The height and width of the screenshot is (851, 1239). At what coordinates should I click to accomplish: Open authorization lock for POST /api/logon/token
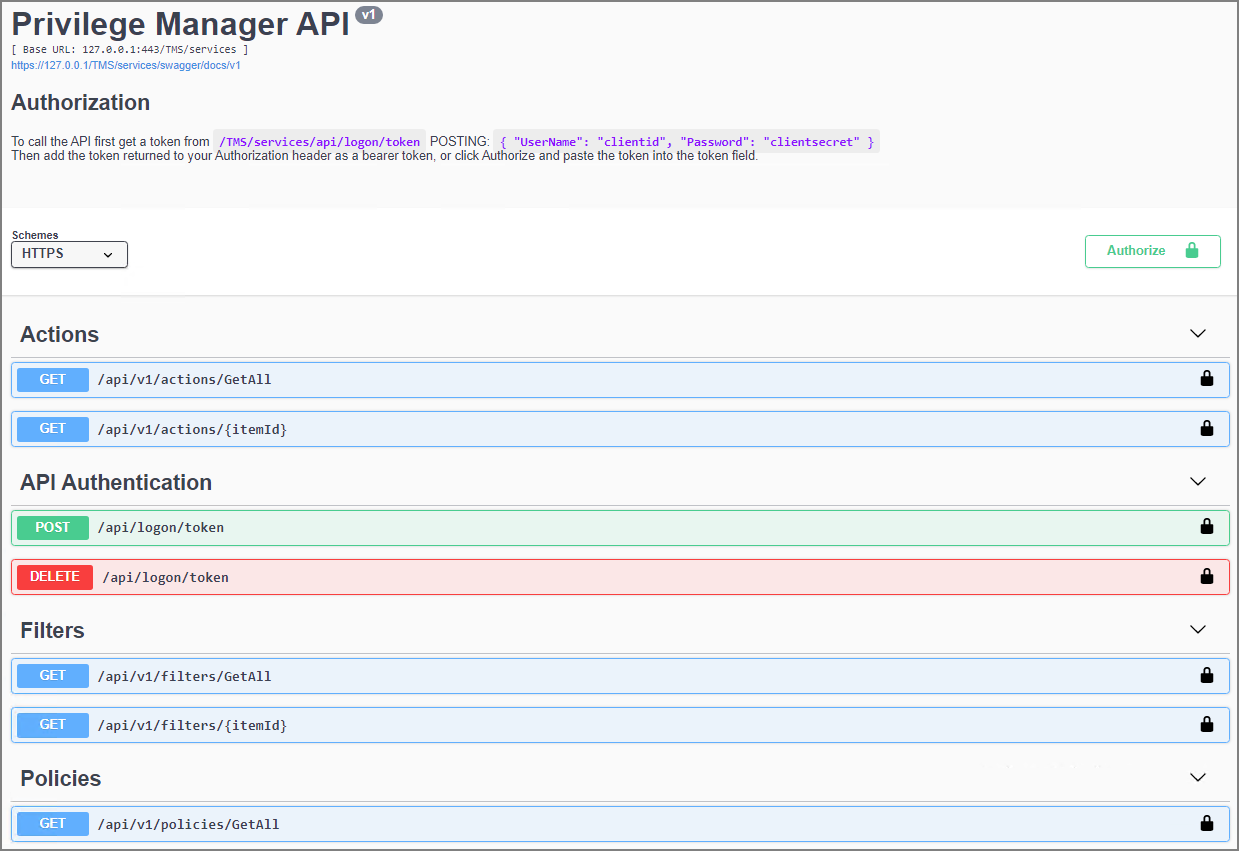pos(1206,527)
